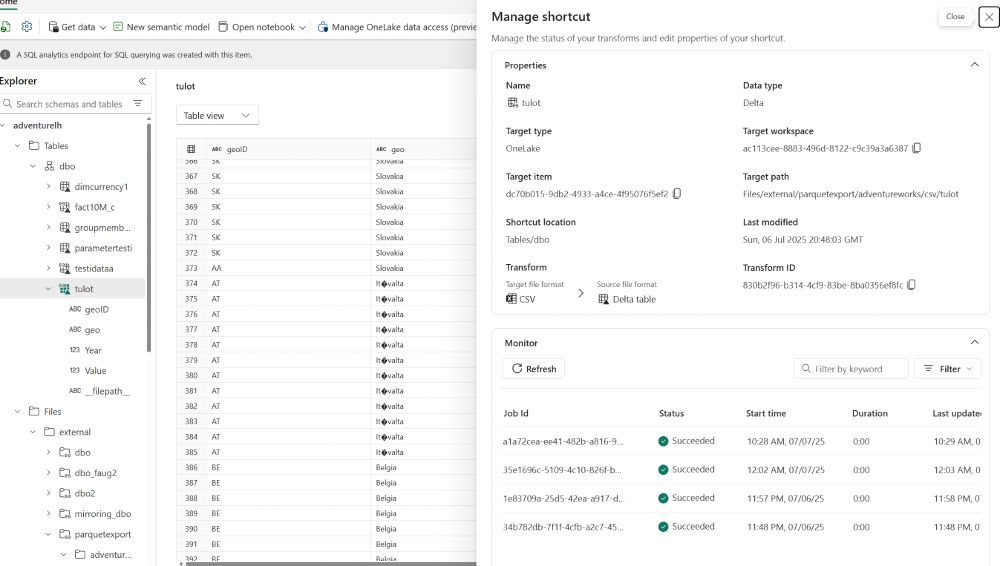Click the dbo2 folder icon
The width and height of the screenshot is (1000, 566).
tap(64, 493)
